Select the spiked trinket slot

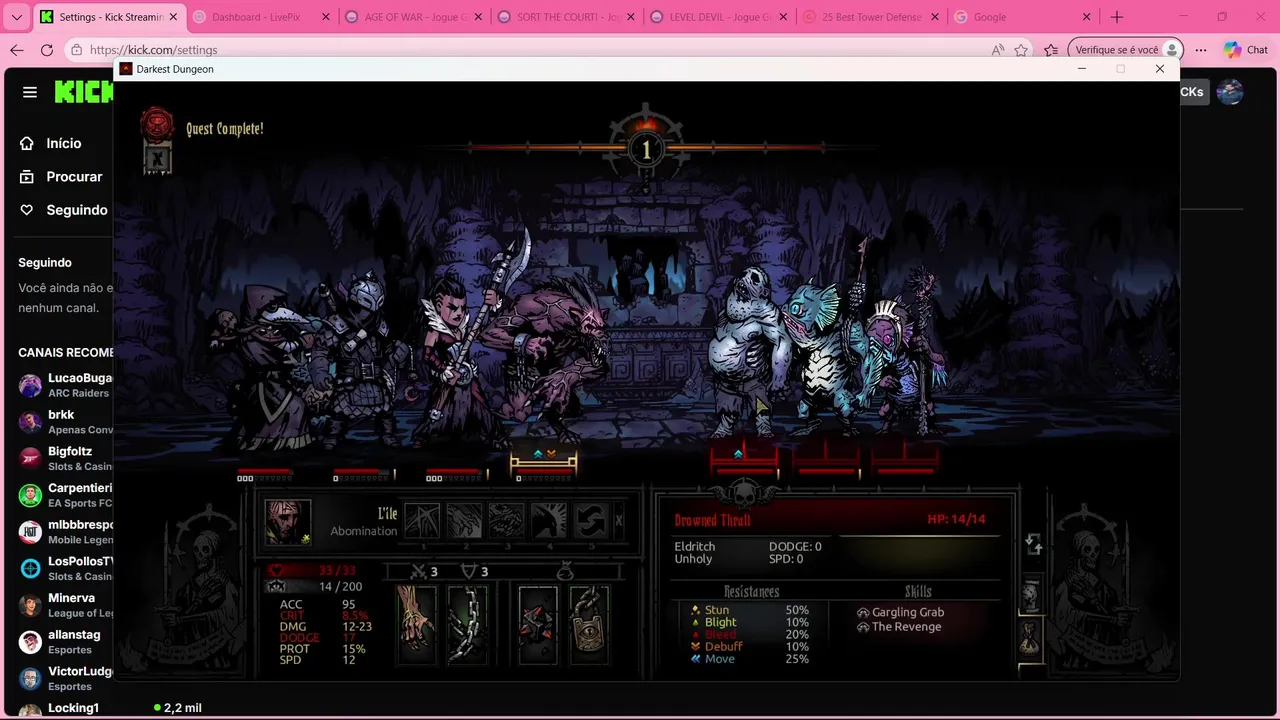point(538,624)
